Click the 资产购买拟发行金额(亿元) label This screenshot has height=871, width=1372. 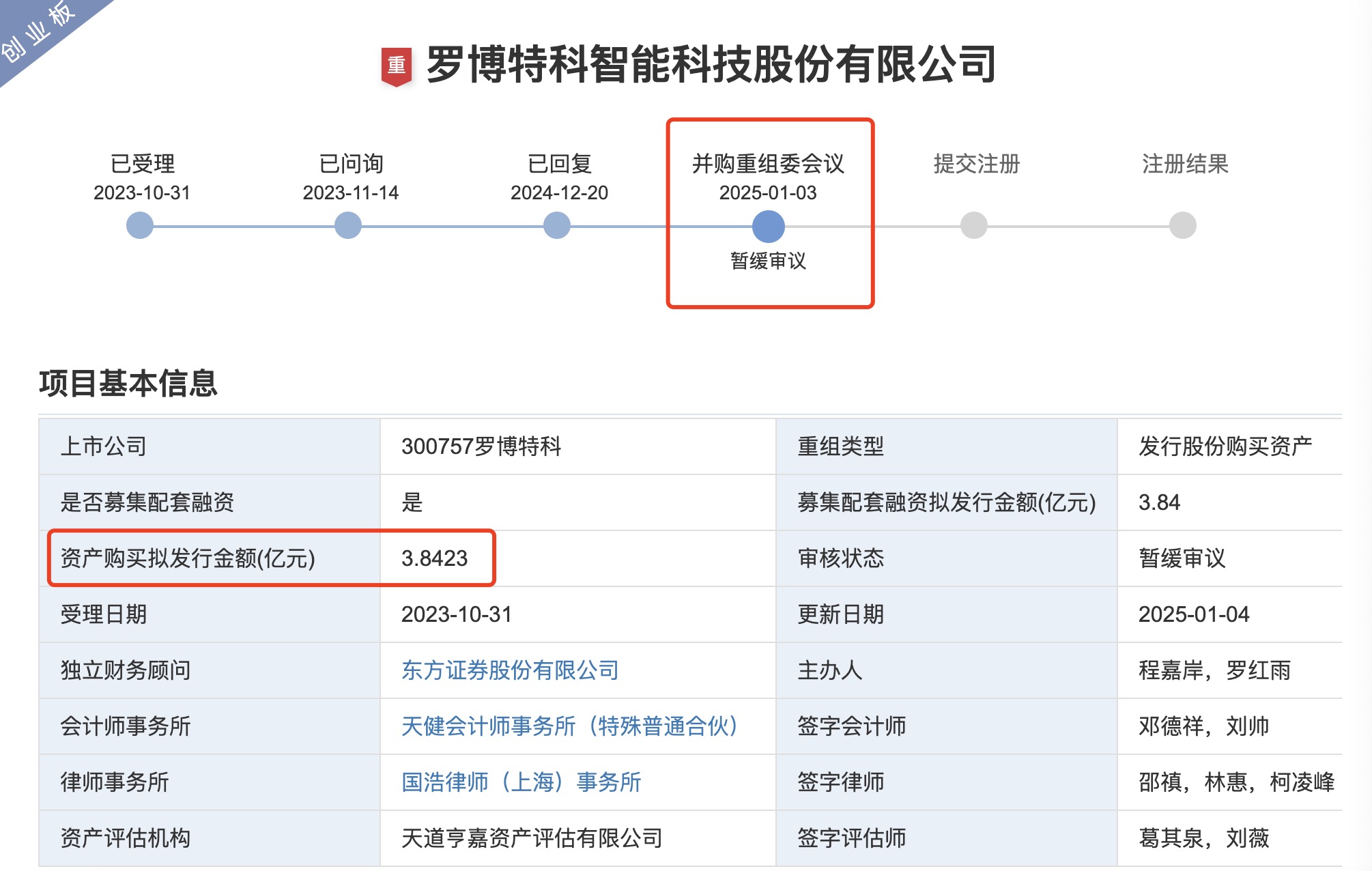point(188,558)
